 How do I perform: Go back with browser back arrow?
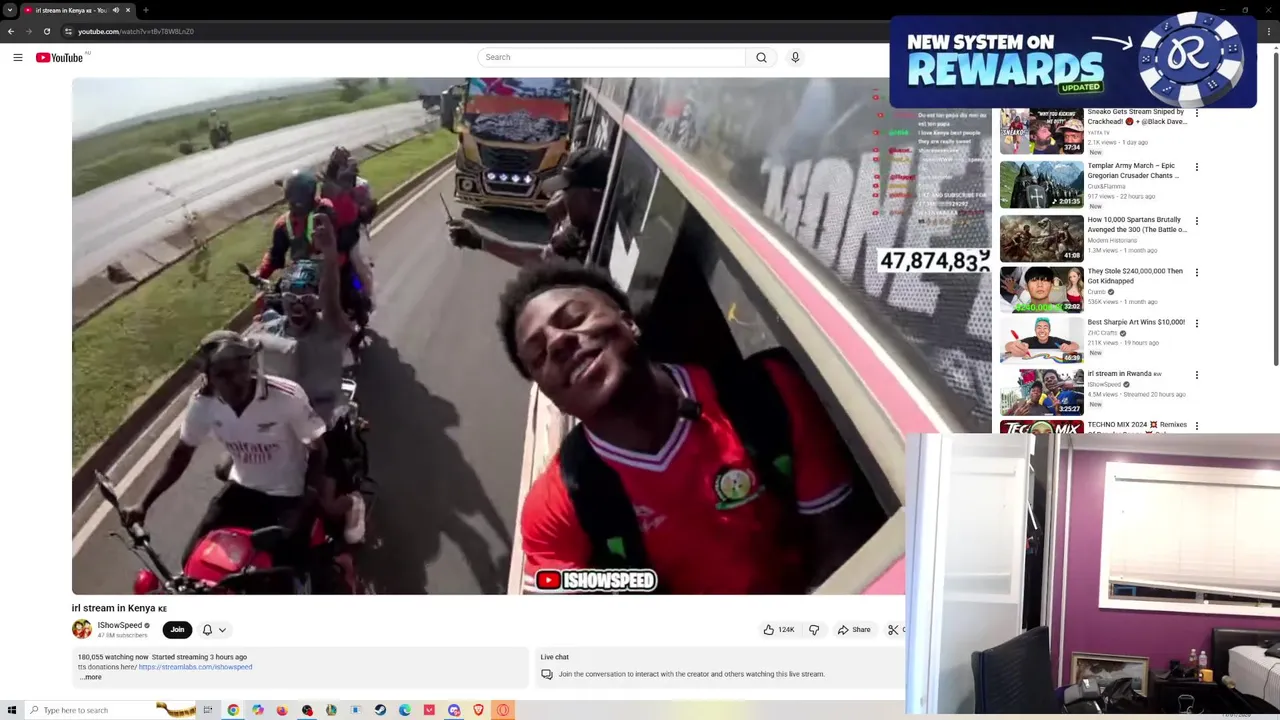pyautogui.click(x=11, y=31)
